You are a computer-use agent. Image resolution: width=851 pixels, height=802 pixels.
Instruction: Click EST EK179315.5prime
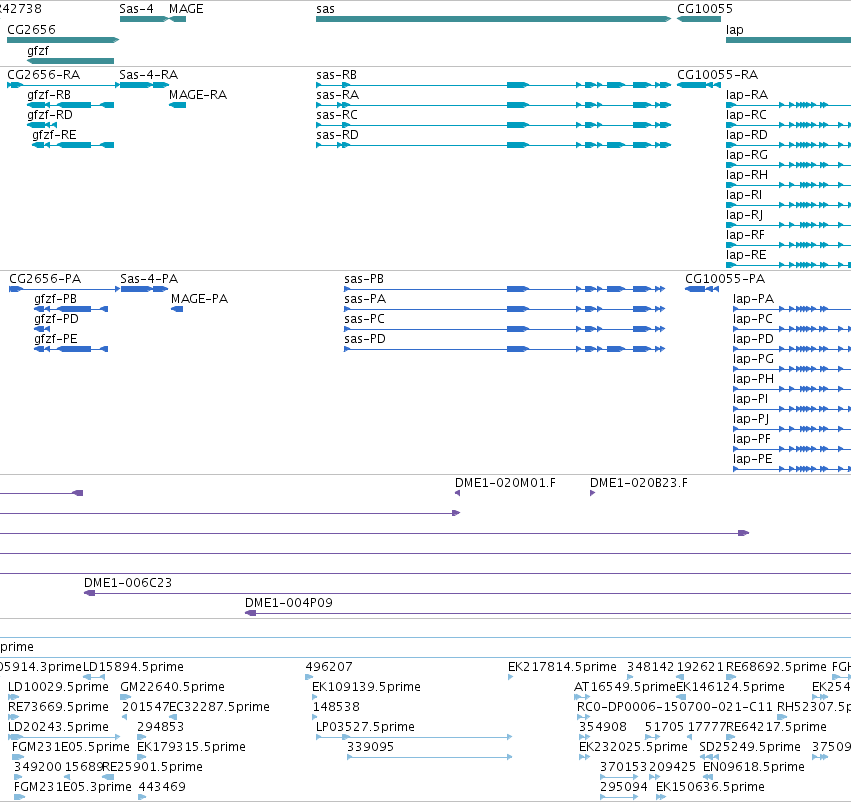141,757
